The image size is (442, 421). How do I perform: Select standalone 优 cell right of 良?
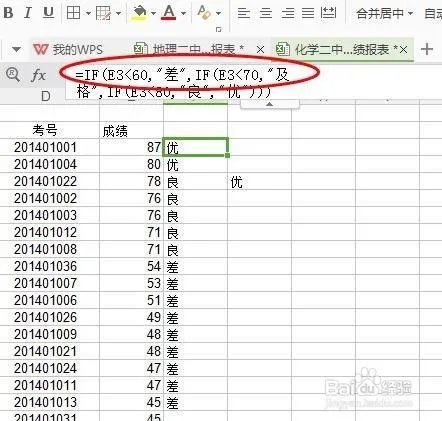tap(259, 181)
